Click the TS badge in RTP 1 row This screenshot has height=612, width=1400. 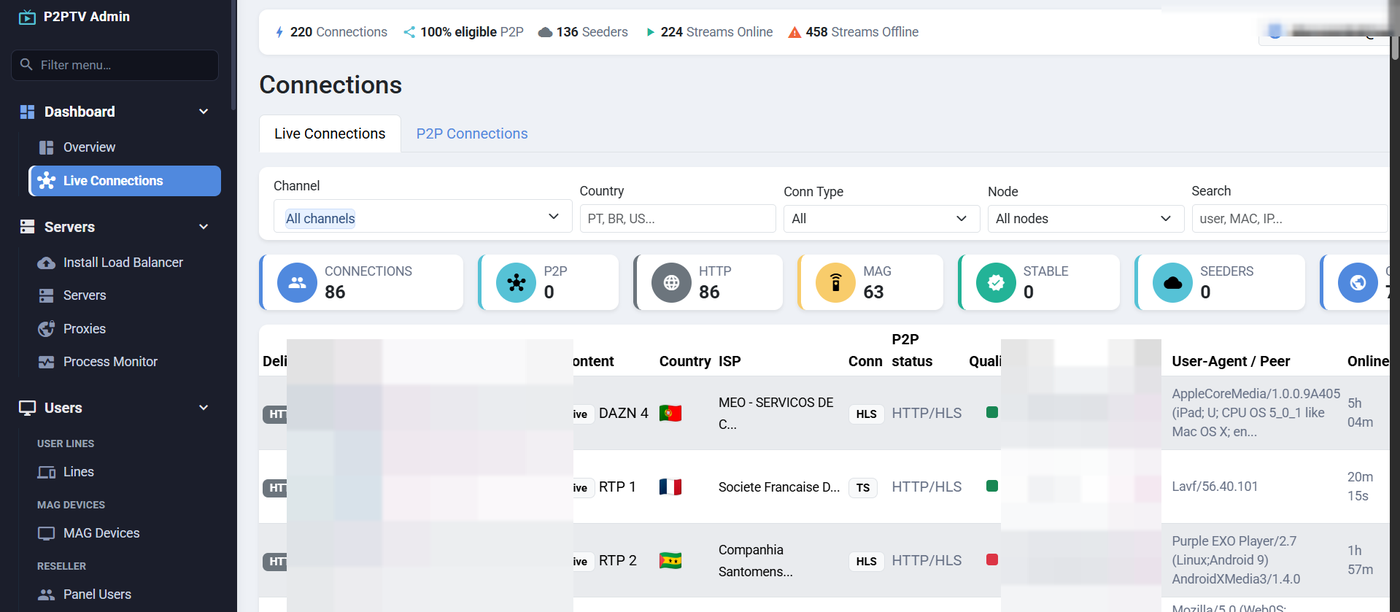pos(862,488)
